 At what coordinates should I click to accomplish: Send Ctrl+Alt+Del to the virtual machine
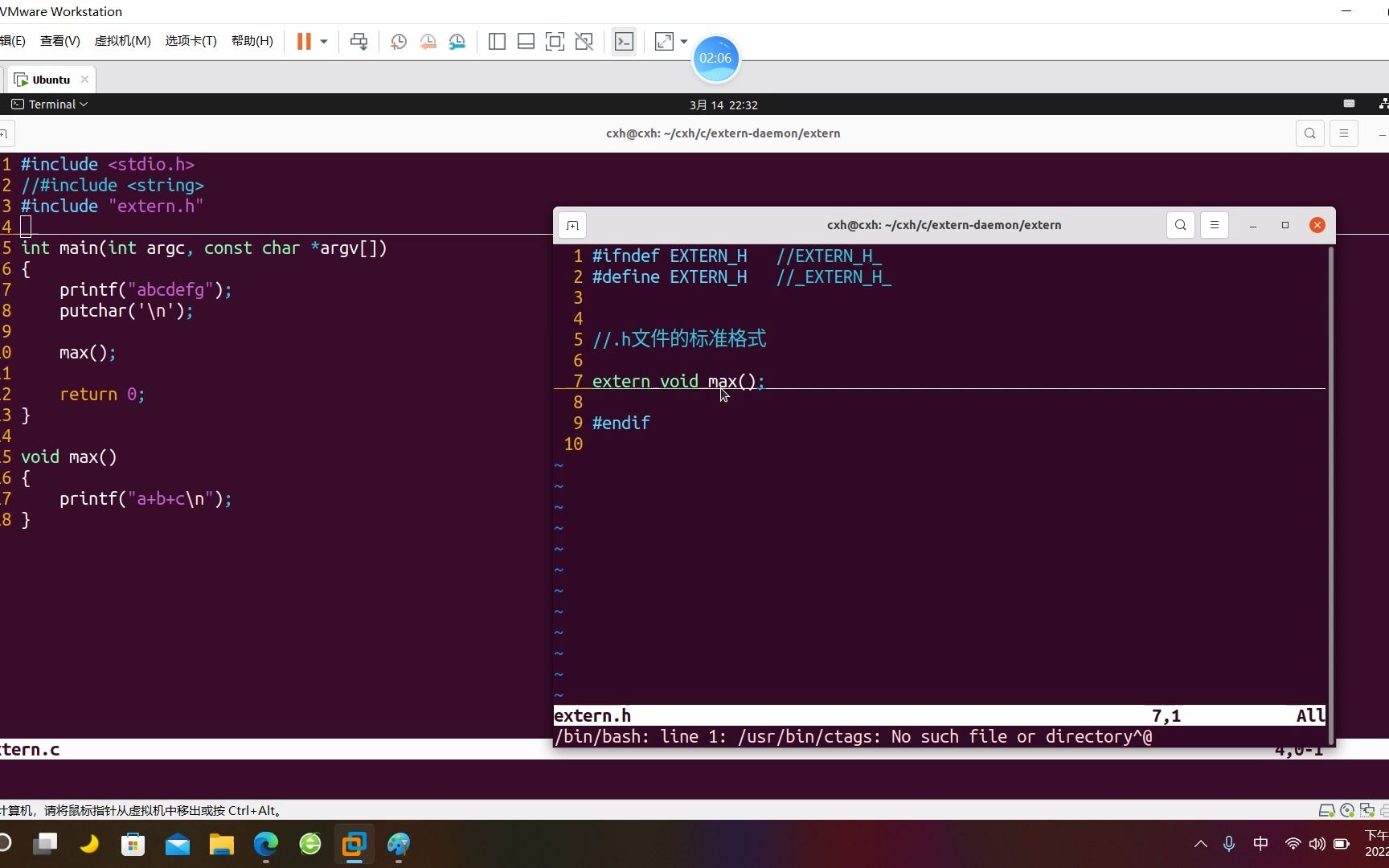[x=359, y=41]
